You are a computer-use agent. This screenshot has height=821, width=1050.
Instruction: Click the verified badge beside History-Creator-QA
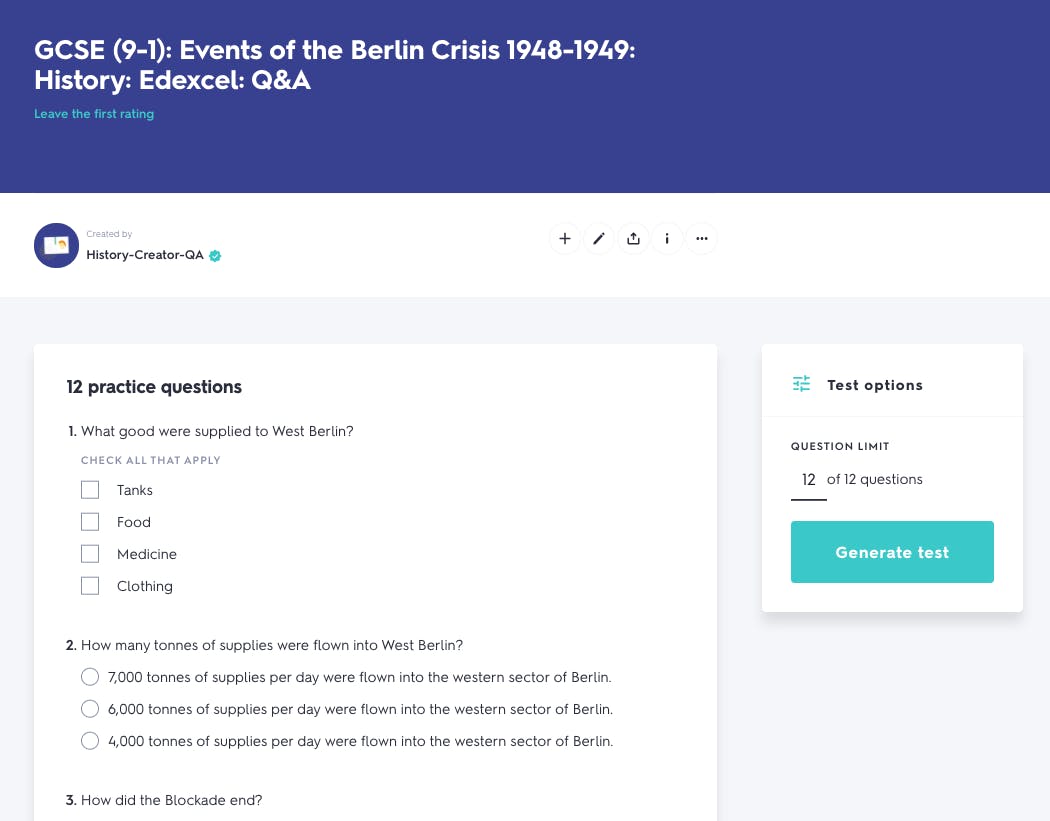[214, 255]
